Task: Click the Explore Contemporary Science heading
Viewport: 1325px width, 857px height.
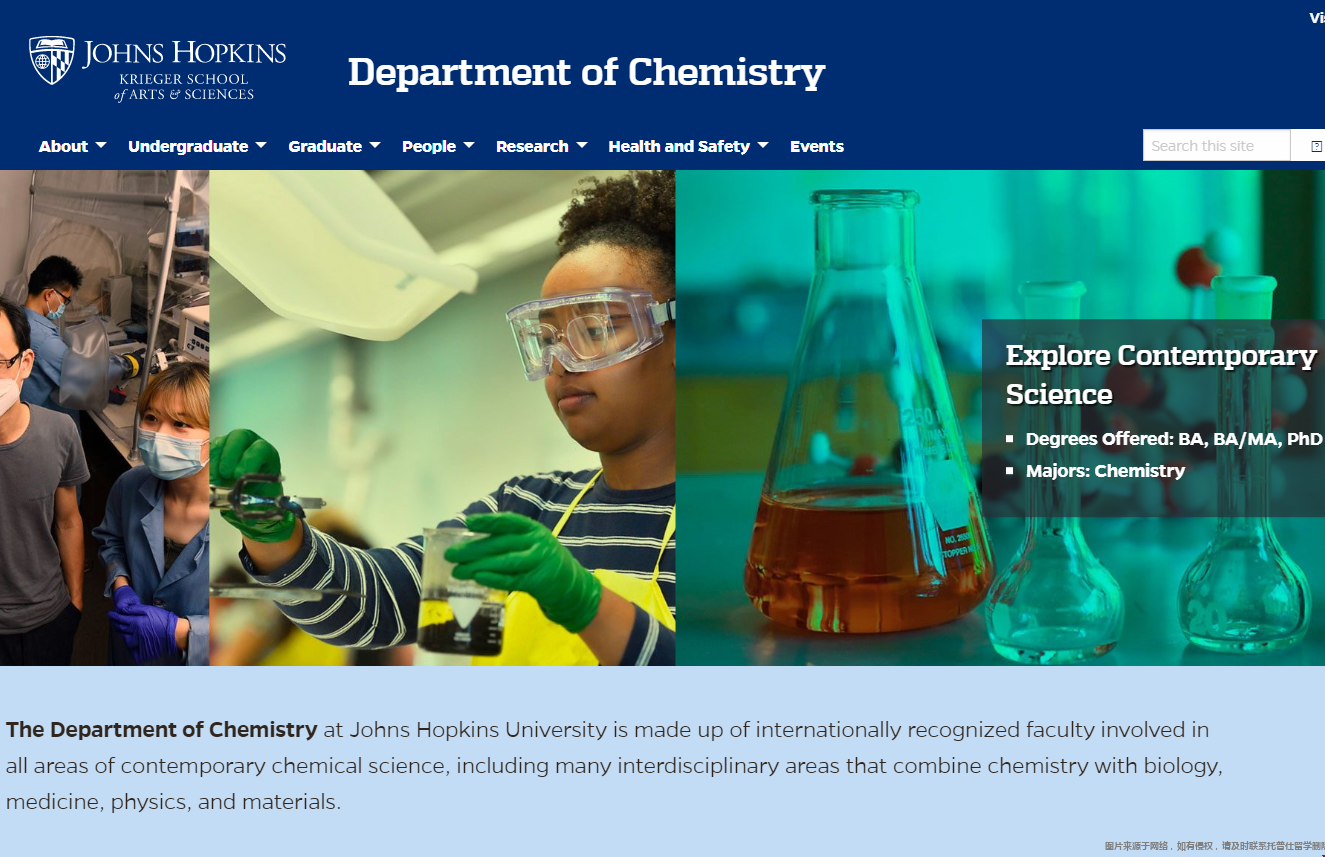Action: [x=1160, y=374]
